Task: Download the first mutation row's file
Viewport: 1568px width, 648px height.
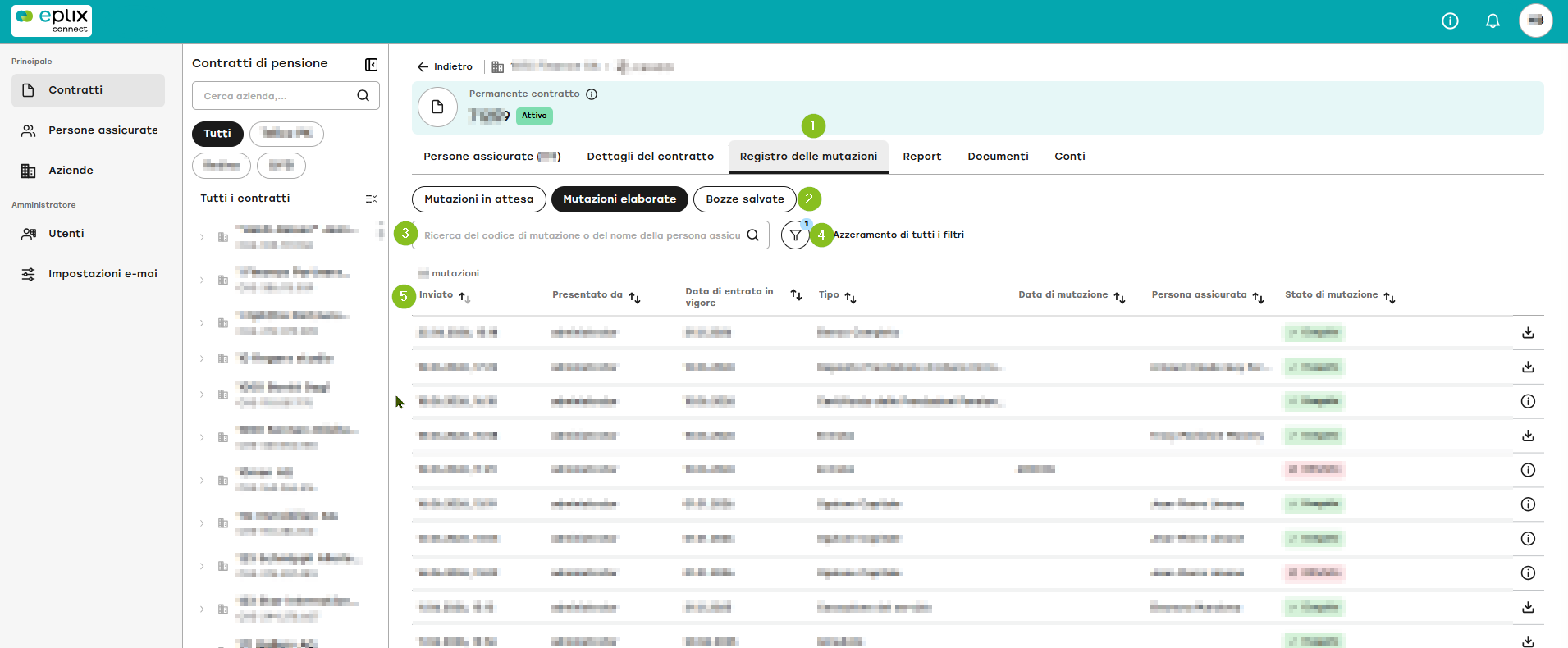Action: (x=1528, y=333)
